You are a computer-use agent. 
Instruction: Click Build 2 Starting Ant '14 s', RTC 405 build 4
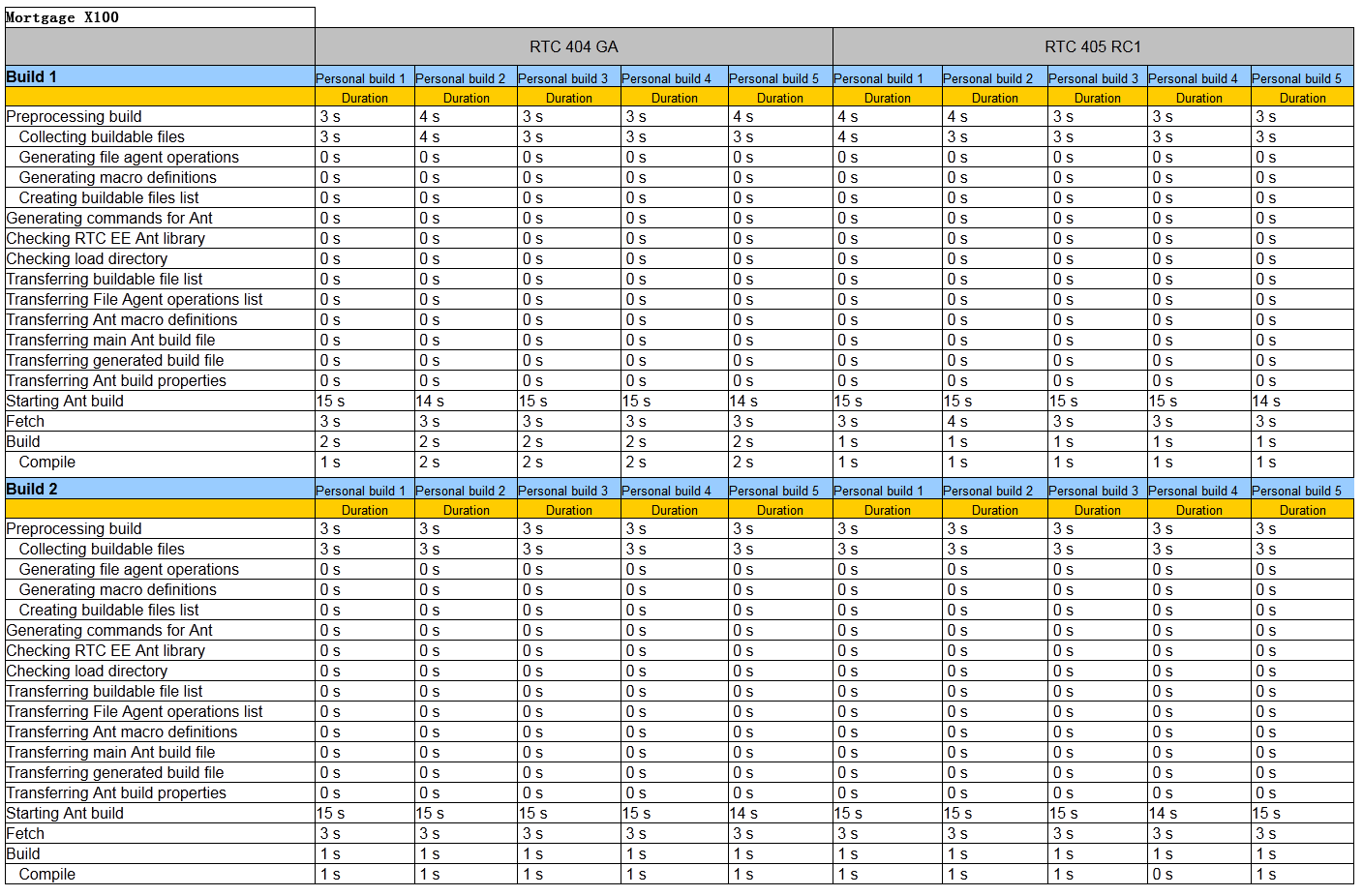click(x=1164, y=813)
